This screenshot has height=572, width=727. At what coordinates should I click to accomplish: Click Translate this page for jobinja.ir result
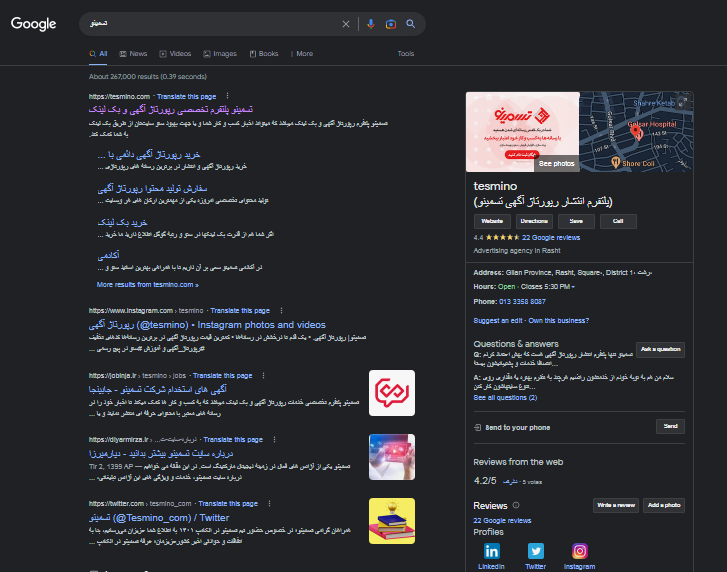pos(223,376)
